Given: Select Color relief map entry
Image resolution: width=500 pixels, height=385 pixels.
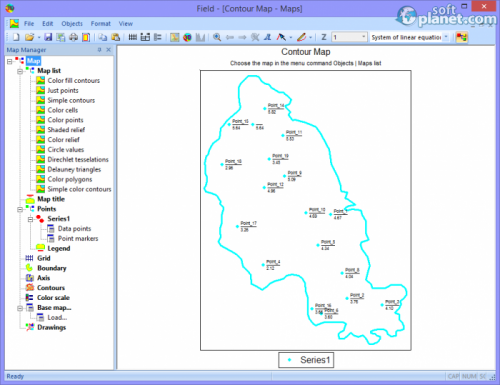Looking at the screenshot, I should click(63, 140).
